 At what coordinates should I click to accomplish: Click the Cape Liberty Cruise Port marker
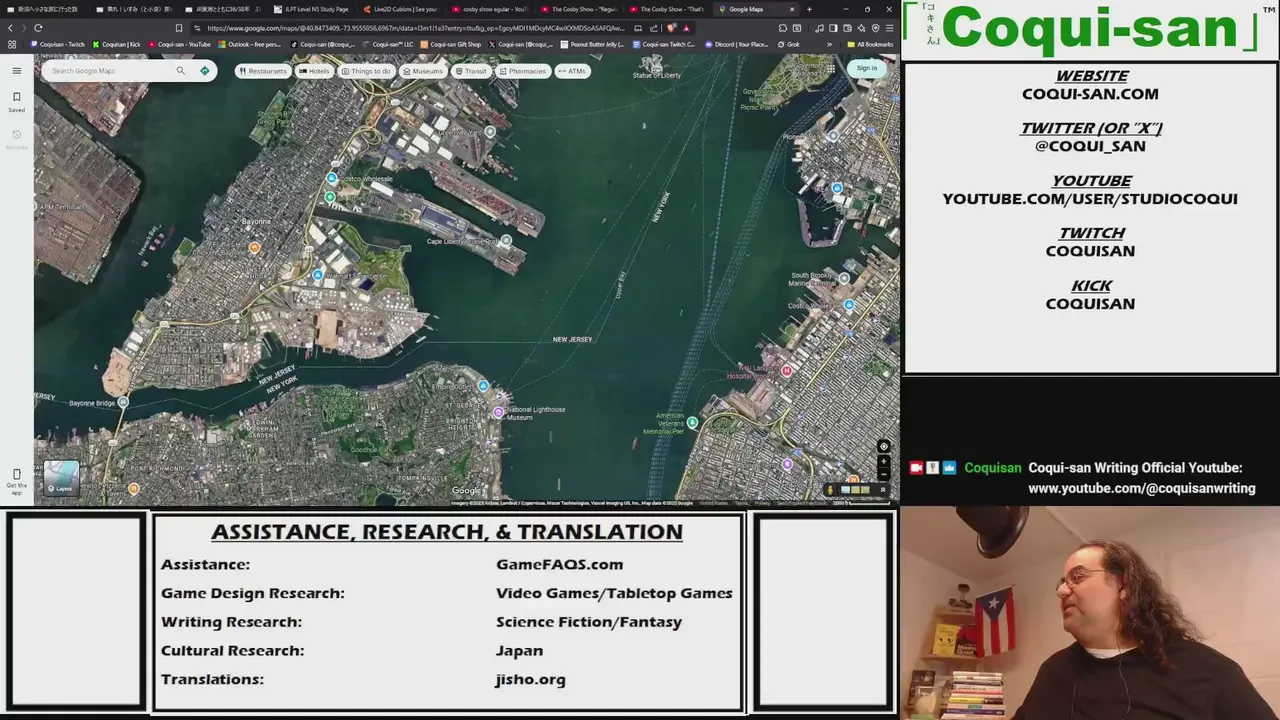(x=506, y=240)
